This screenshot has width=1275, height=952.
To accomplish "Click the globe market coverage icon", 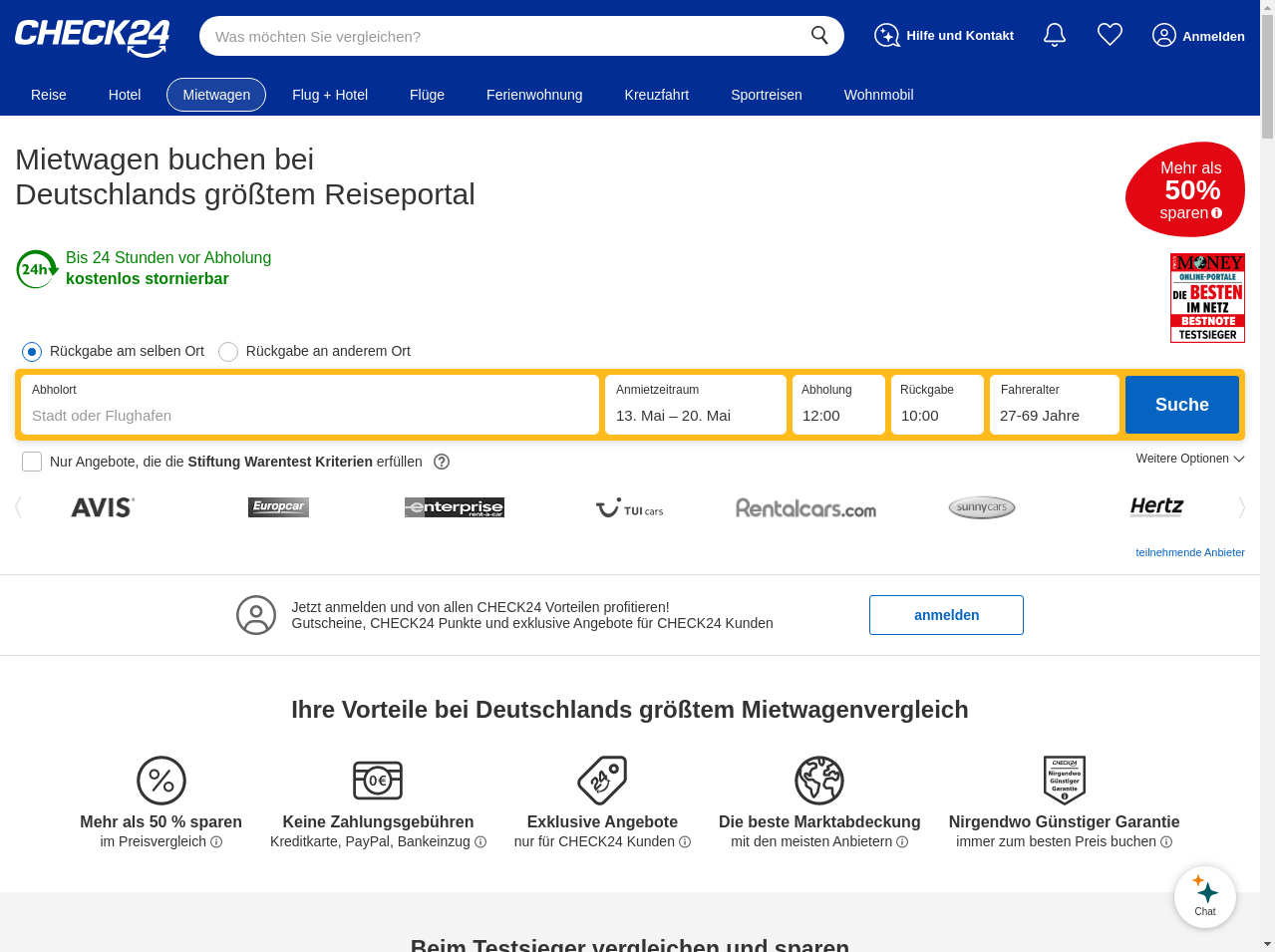I will pyautogui.click(x=819, y=781).
